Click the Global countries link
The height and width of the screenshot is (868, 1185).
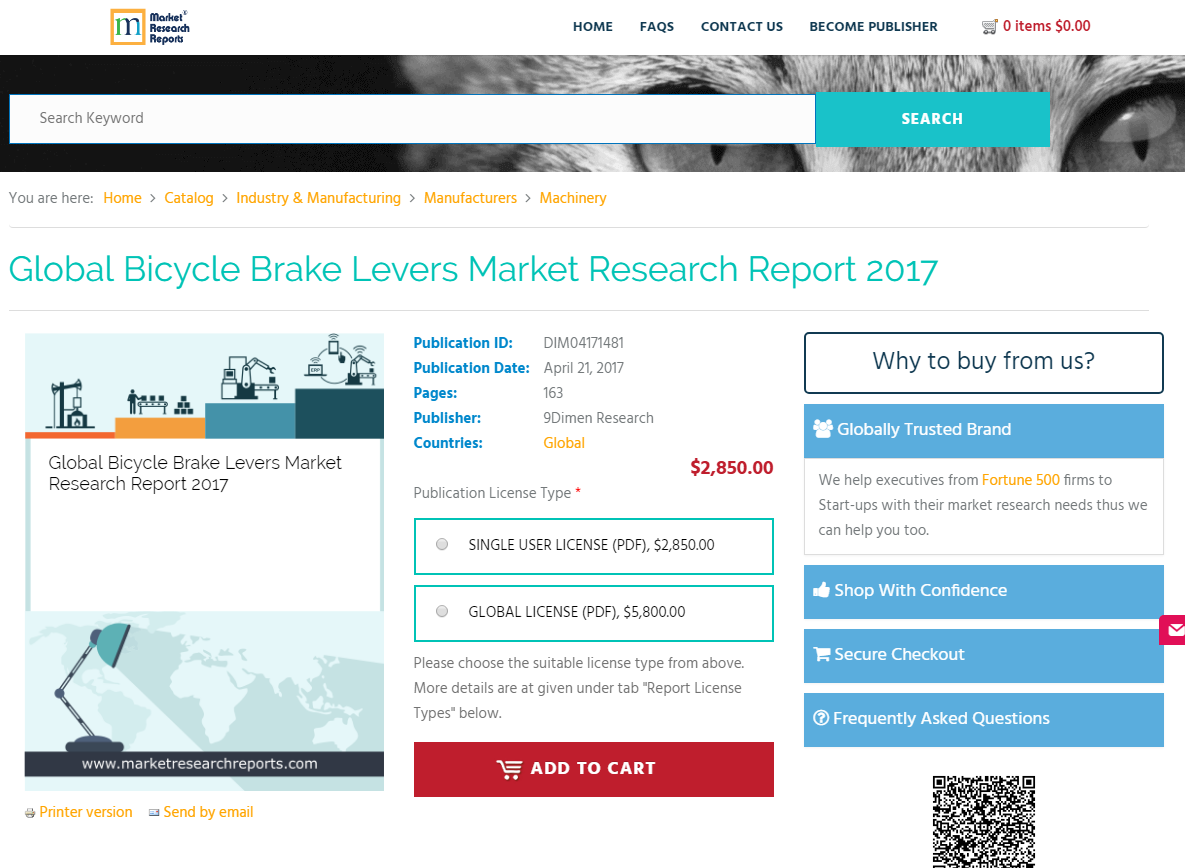coord(563,442)
